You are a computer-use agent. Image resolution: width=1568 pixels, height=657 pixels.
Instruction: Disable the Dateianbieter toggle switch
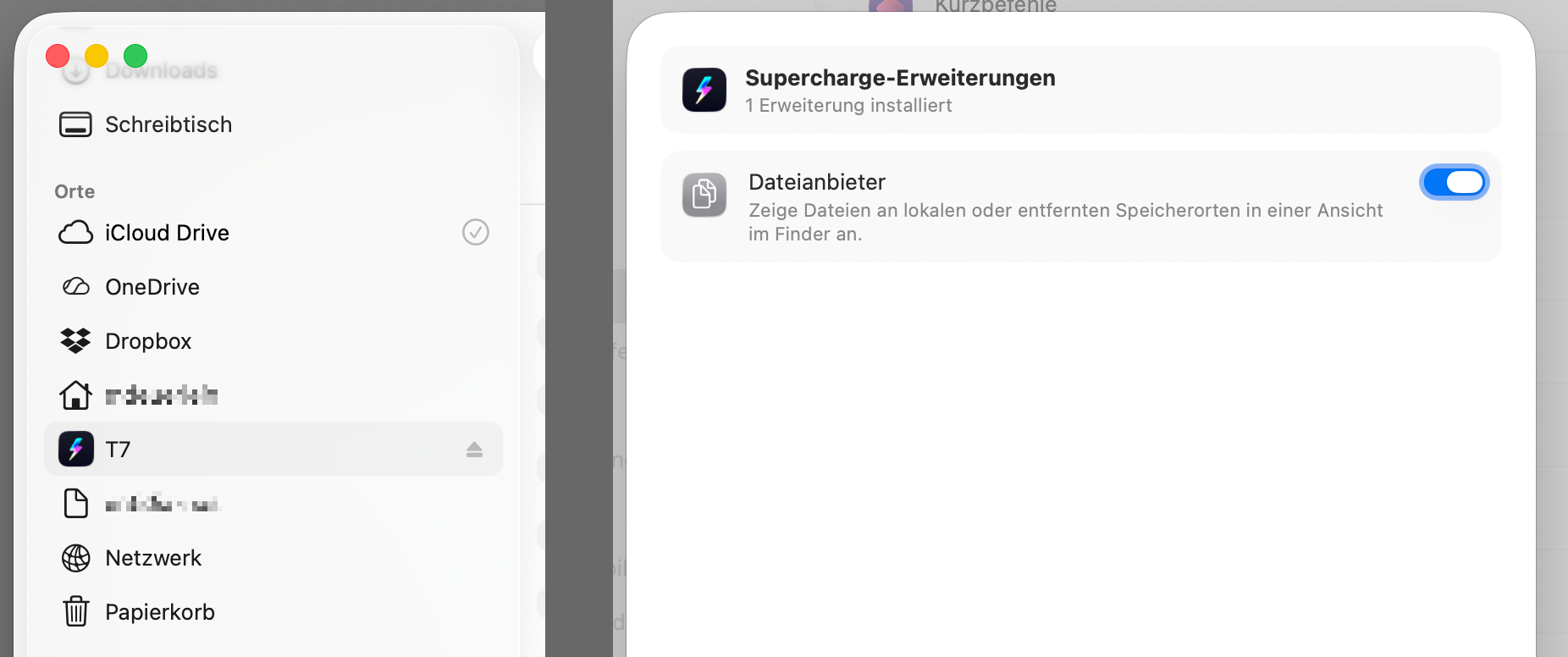tap(1454, 182)
